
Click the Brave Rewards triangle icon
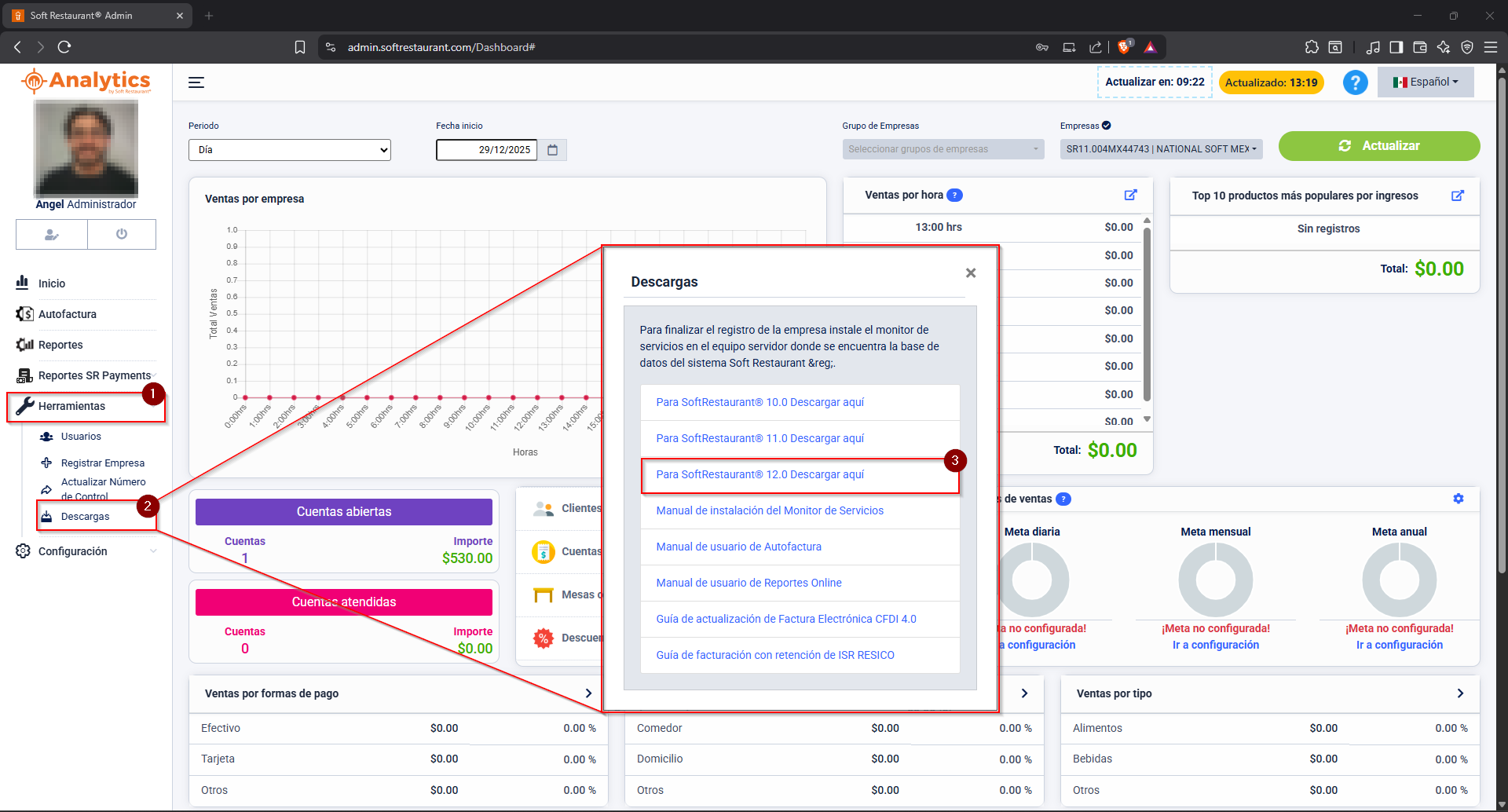(1151, 47)
